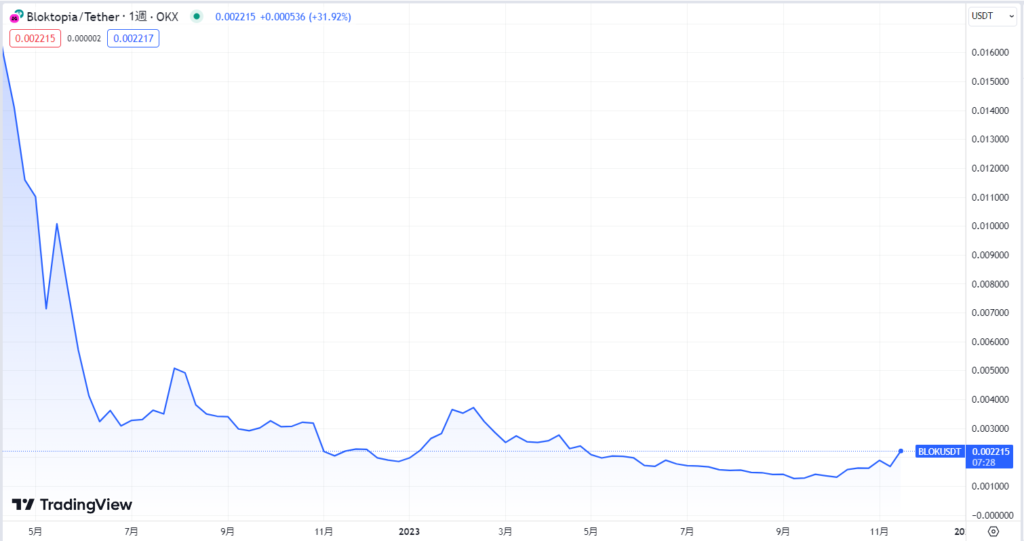1024x541 pixels.
Task: Open chart settings gear icon
Action: 993,531
